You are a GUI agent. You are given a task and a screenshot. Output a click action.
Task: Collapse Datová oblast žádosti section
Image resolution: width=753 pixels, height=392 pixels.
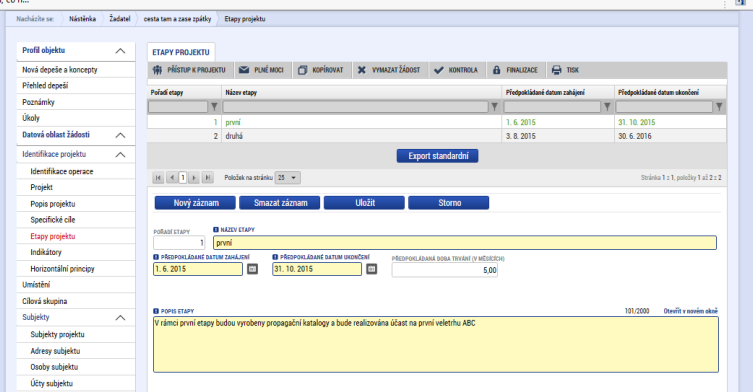tap(121, 135)
